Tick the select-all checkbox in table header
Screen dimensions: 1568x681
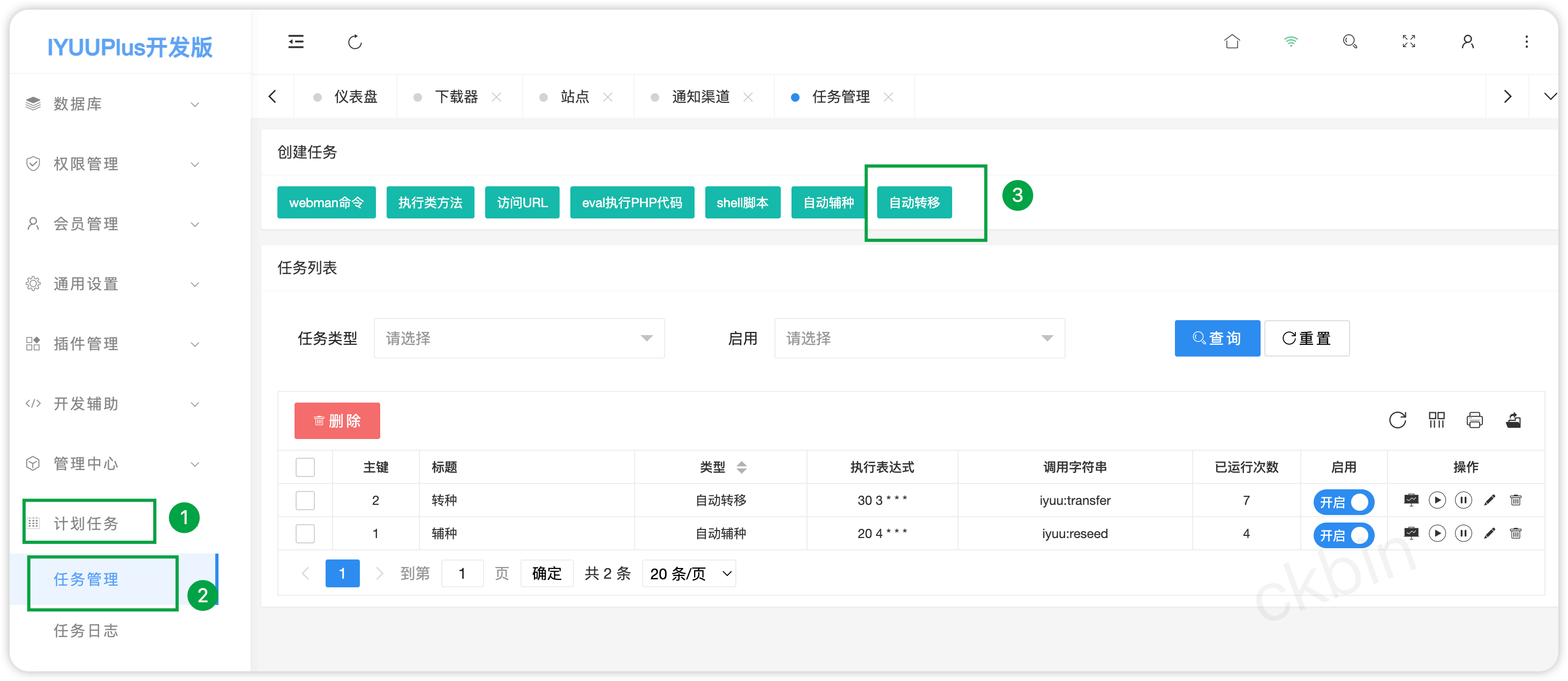305,467
